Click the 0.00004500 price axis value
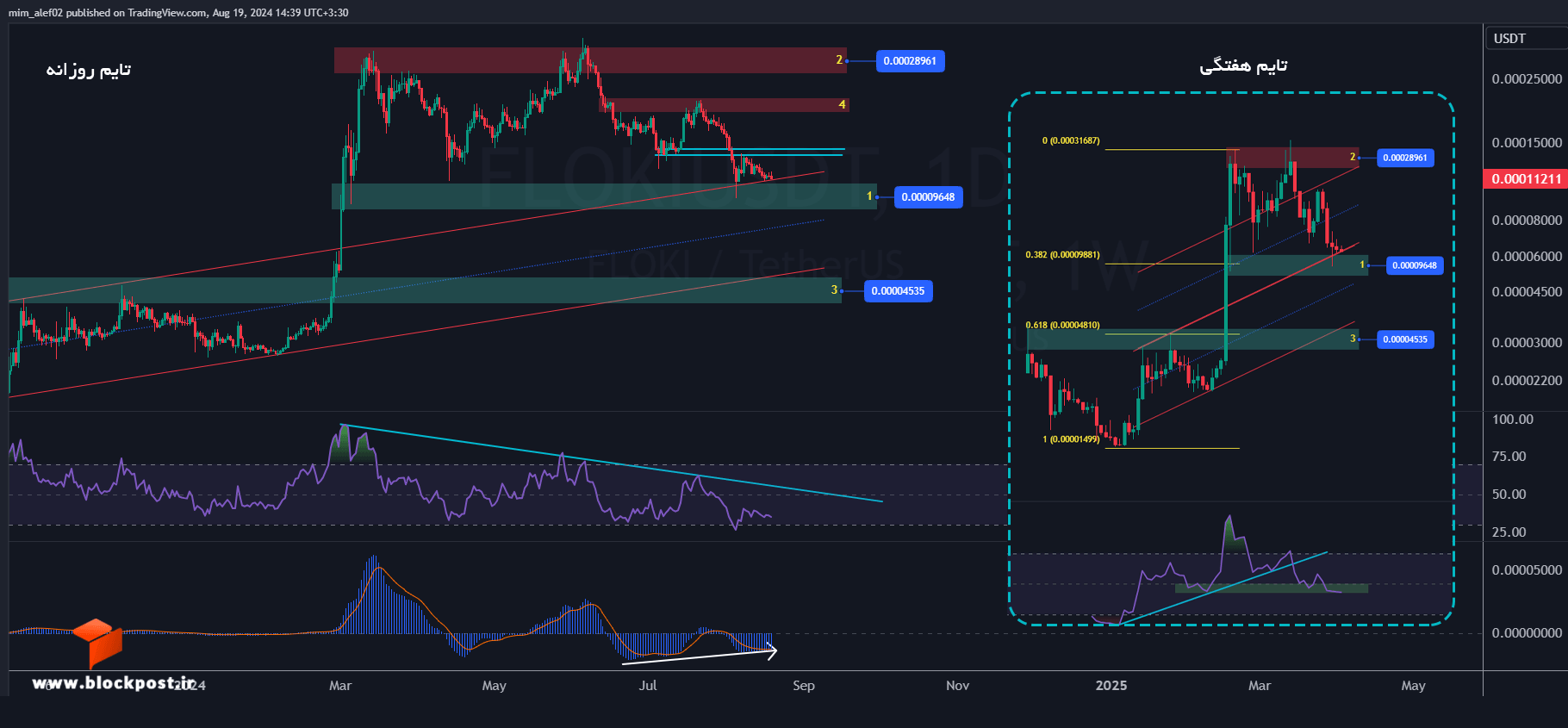Screen dimensions: 1568x728 (x=1527, y=292)
